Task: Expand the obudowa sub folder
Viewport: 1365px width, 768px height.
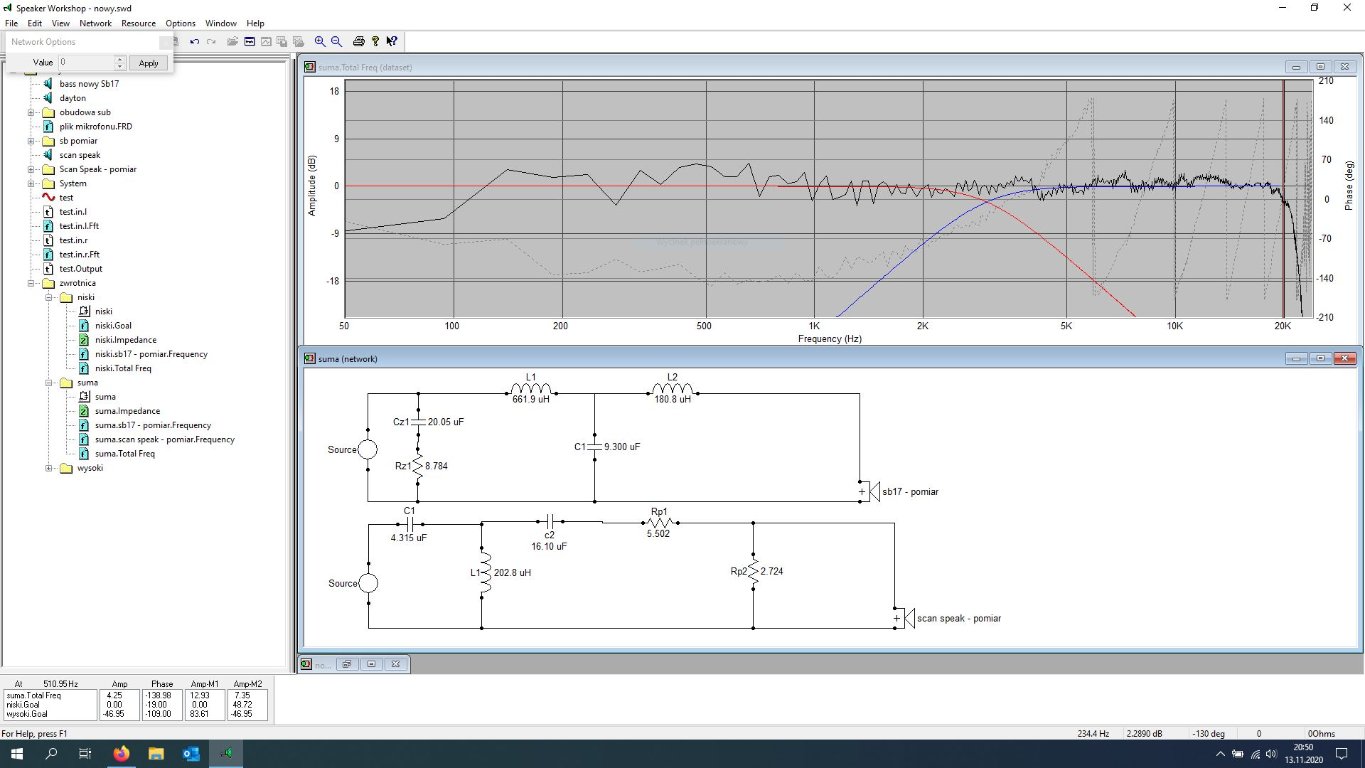Action: [x=33, y=113]
